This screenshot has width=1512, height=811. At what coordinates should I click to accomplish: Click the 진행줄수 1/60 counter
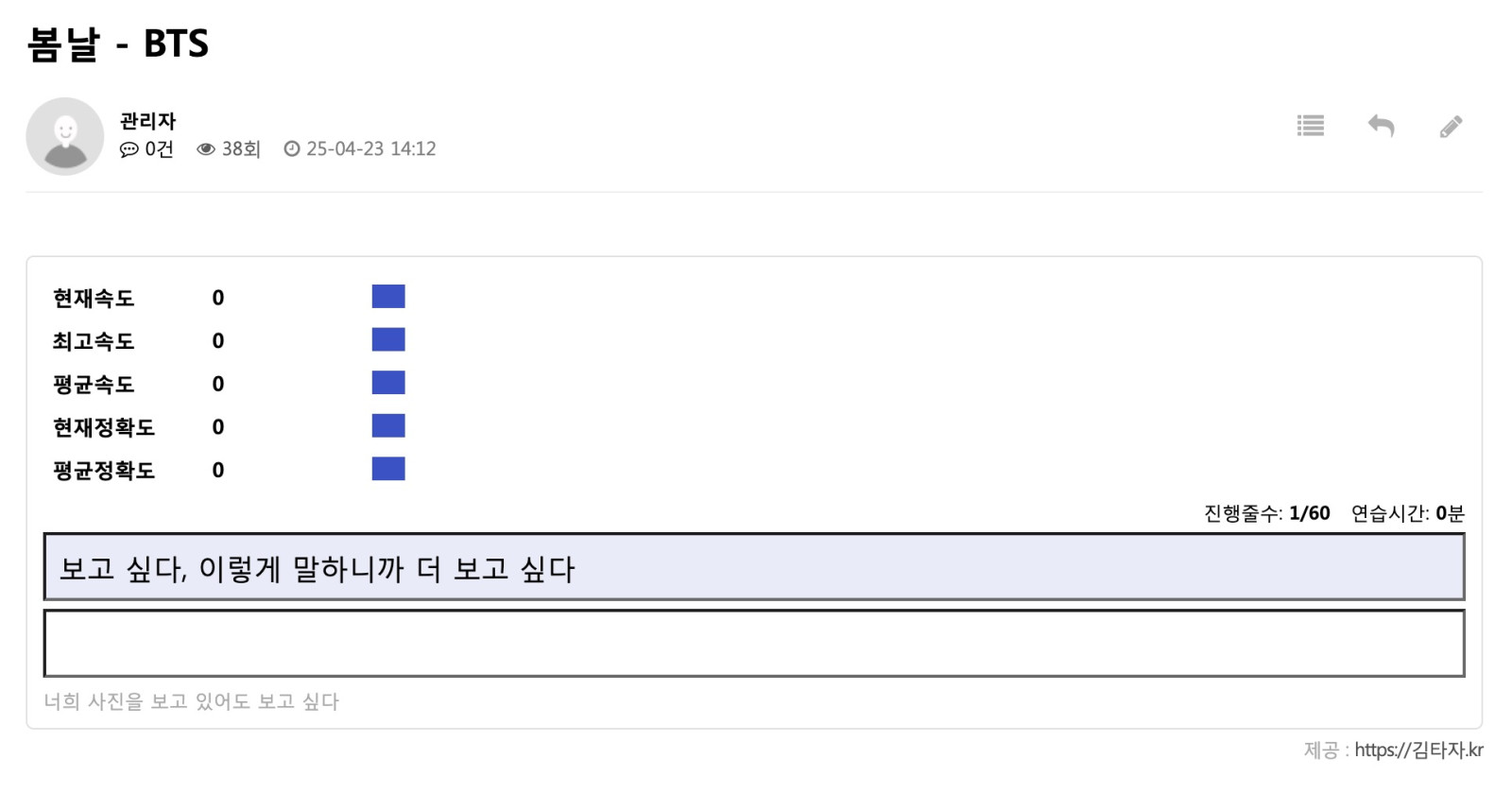pyautogui.click(x=1266, y=513)
